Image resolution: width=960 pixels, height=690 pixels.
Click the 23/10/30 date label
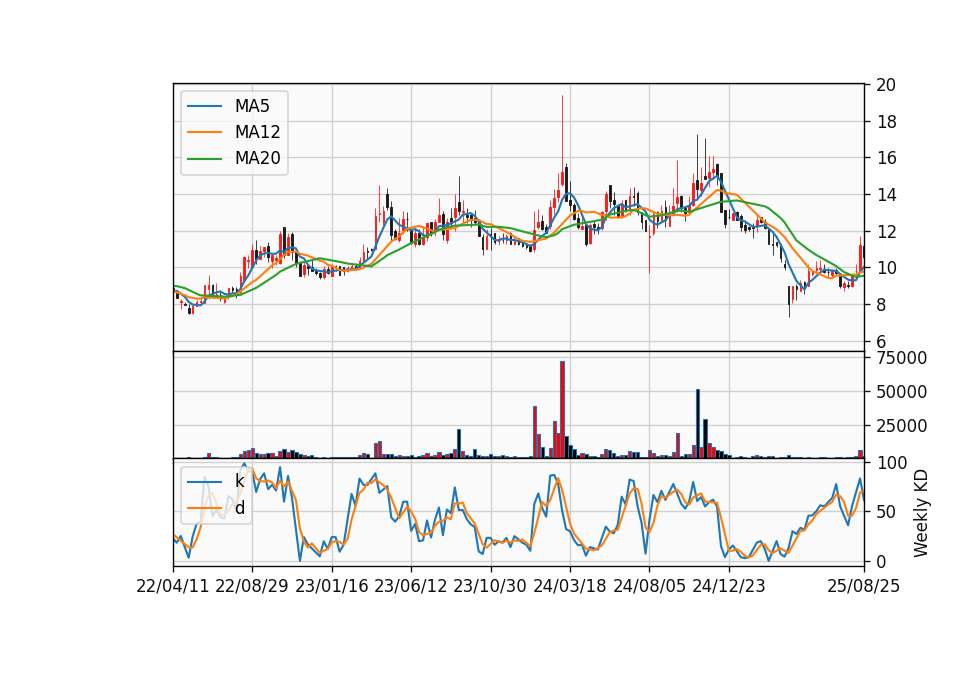(x=490, y=586)
